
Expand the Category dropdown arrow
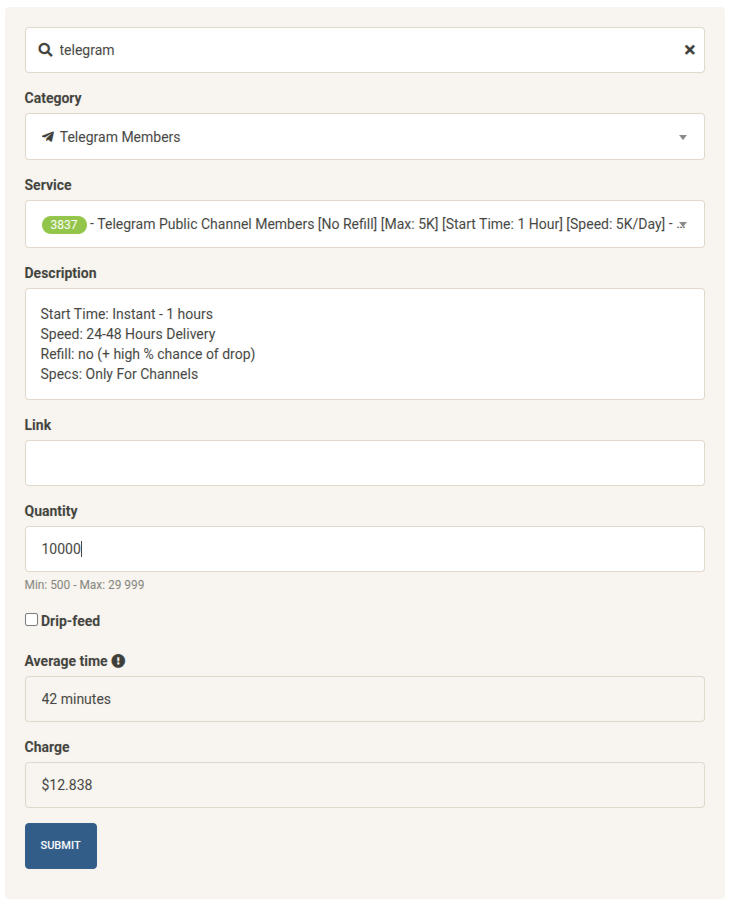[x=683, y=137]
